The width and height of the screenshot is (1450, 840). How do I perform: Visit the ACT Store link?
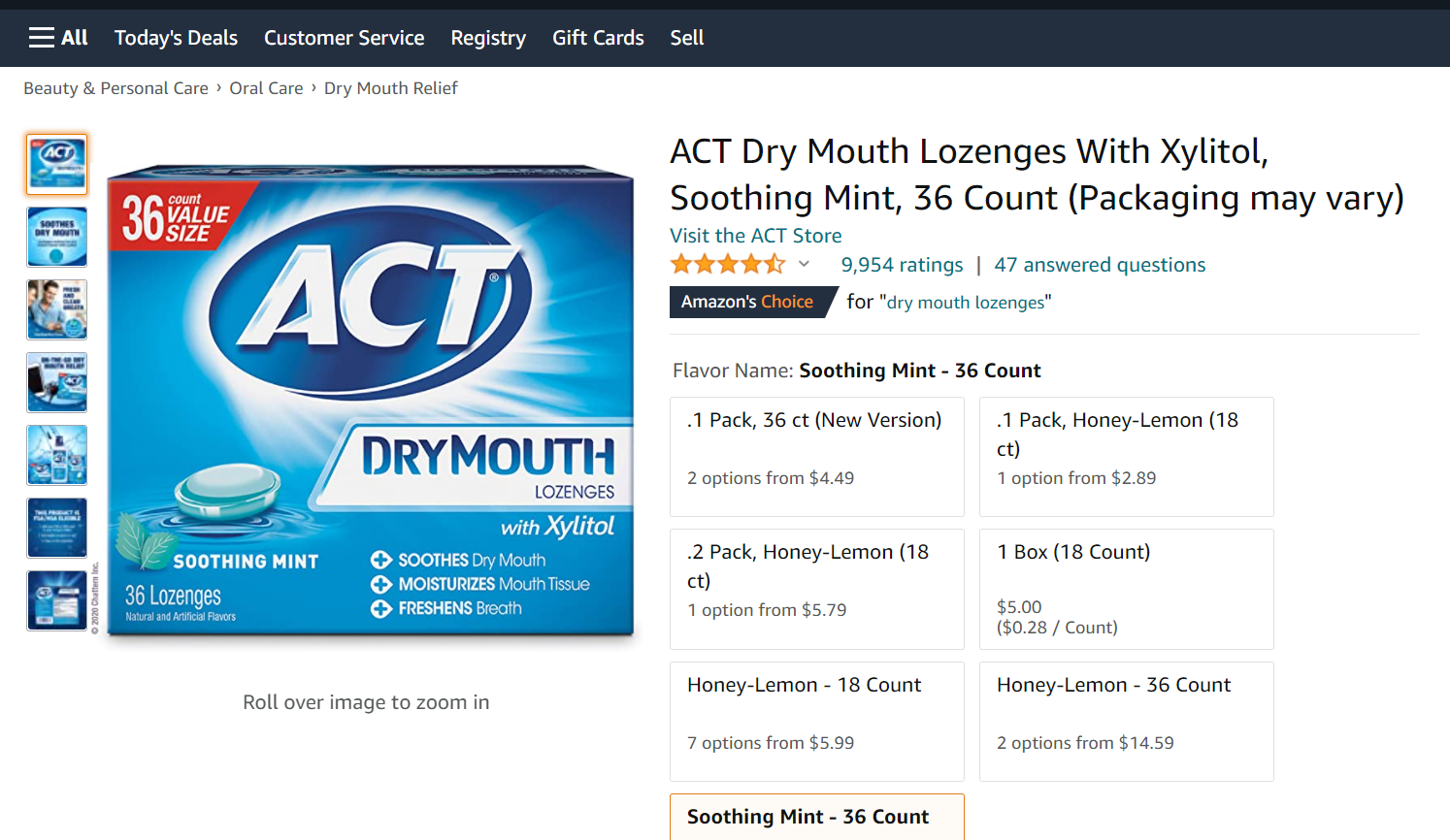755,236
